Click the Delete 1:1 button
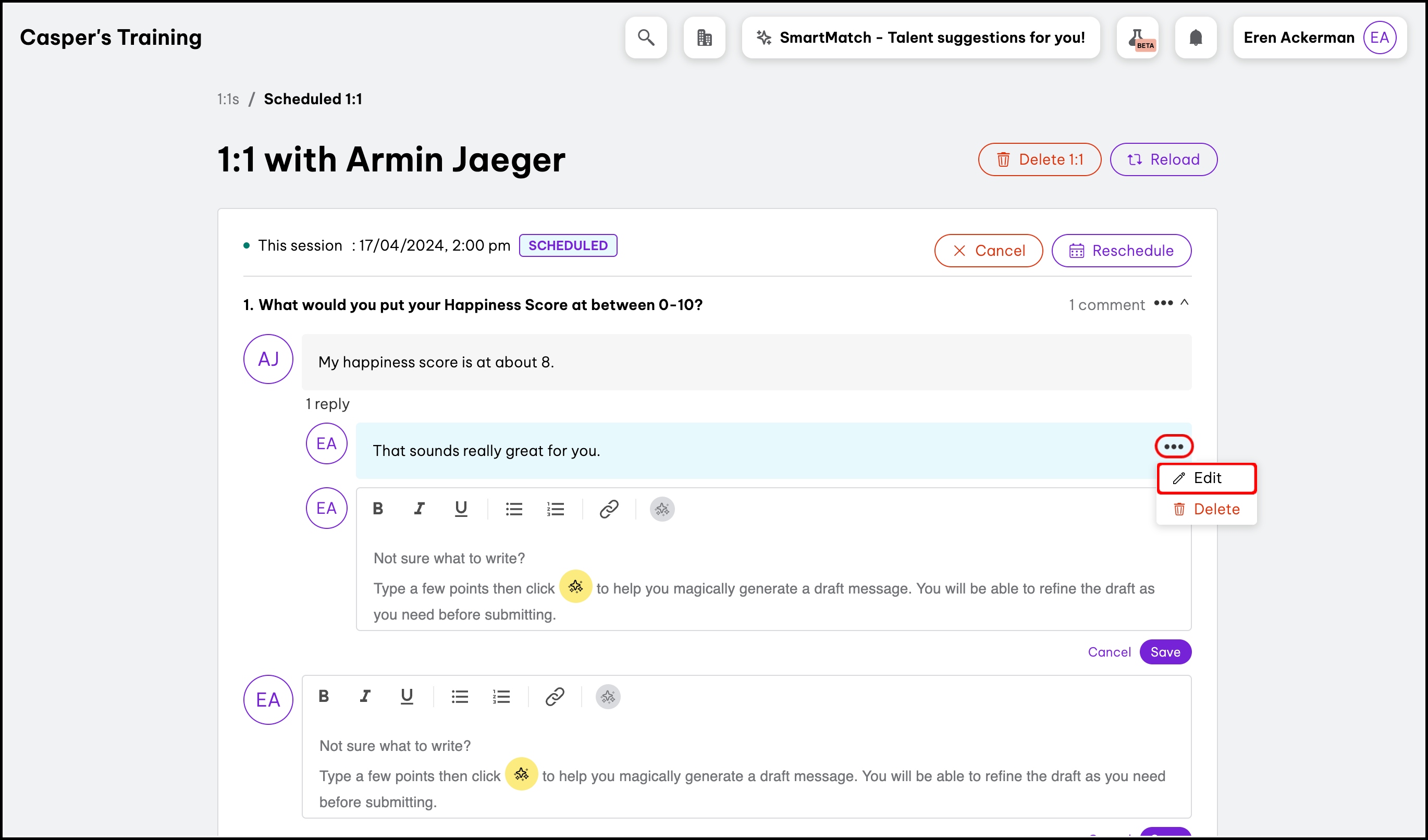 pos(1039,159)
